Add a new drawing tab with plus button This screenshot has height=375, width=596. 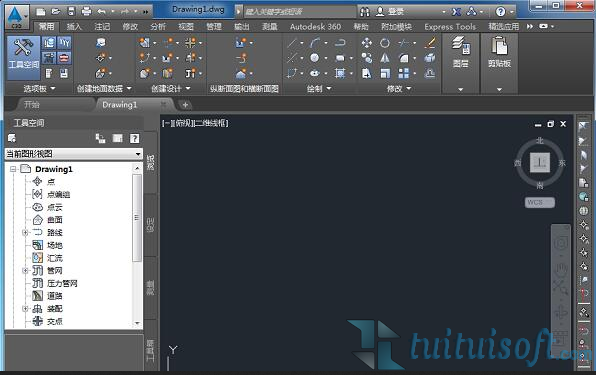tap(185, 105)
